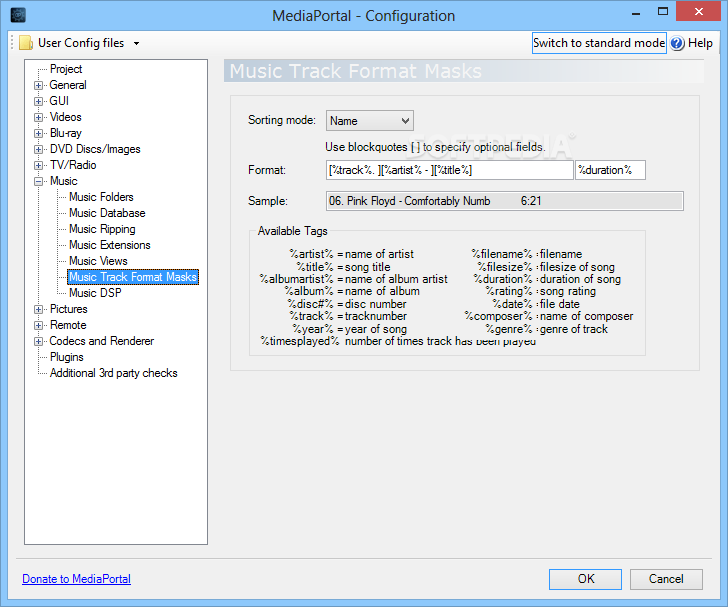Click the '%genre%' tag text
Image resolution: width=728 pixels, height=607 pixels.
509,329
